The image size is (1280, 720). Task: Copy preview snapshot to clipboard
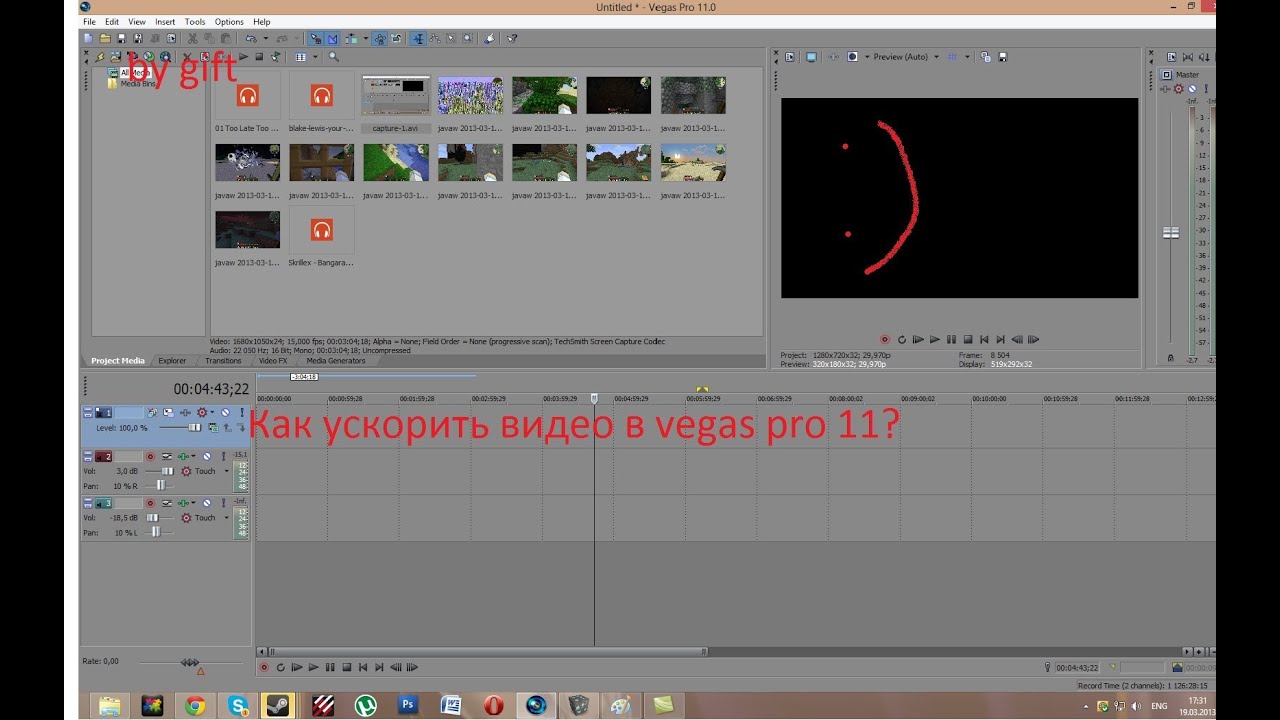[x=986, y=57]
